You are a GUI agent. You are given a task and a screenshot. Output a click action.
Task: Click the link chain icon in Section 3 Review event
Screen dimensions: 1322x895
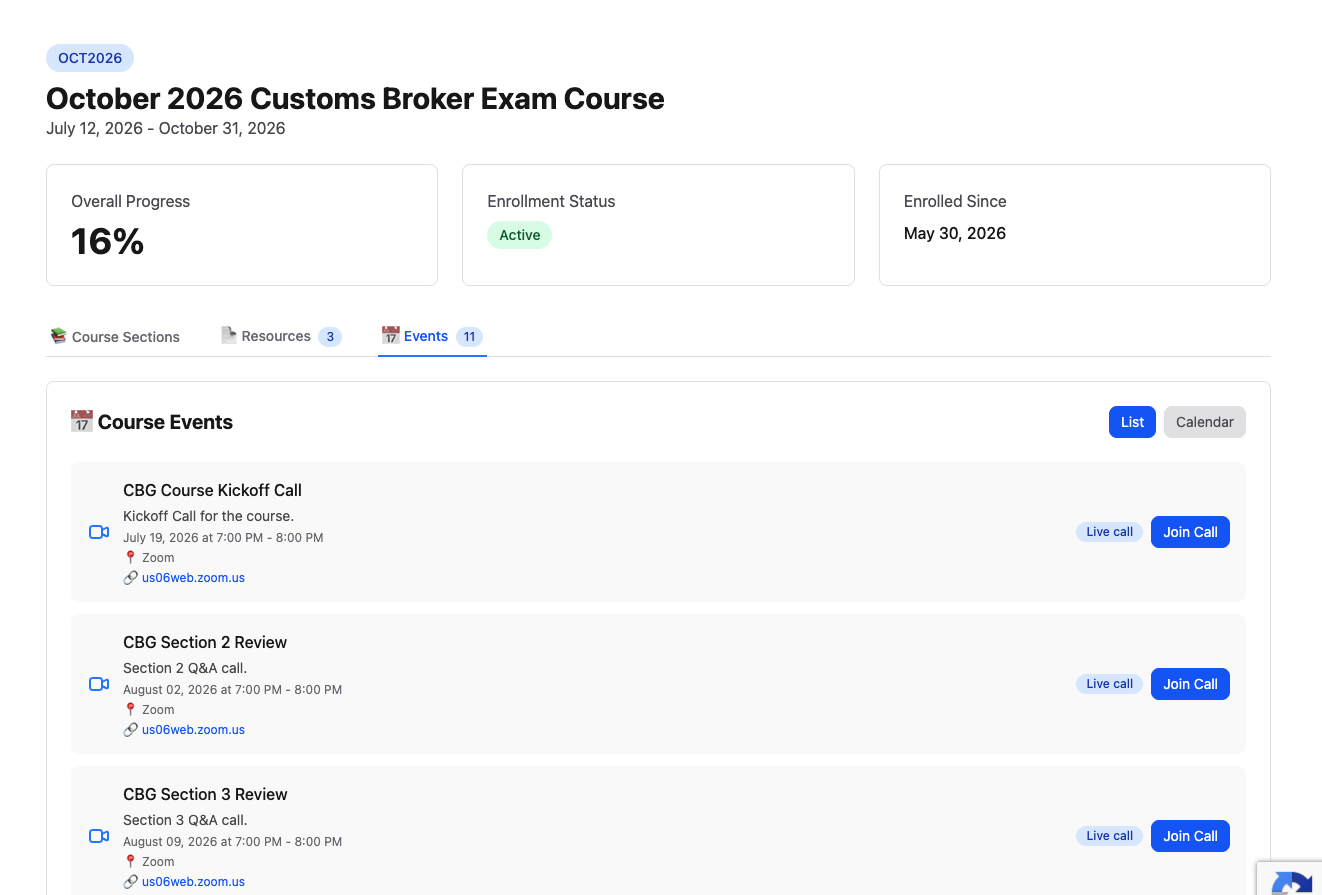130,882
